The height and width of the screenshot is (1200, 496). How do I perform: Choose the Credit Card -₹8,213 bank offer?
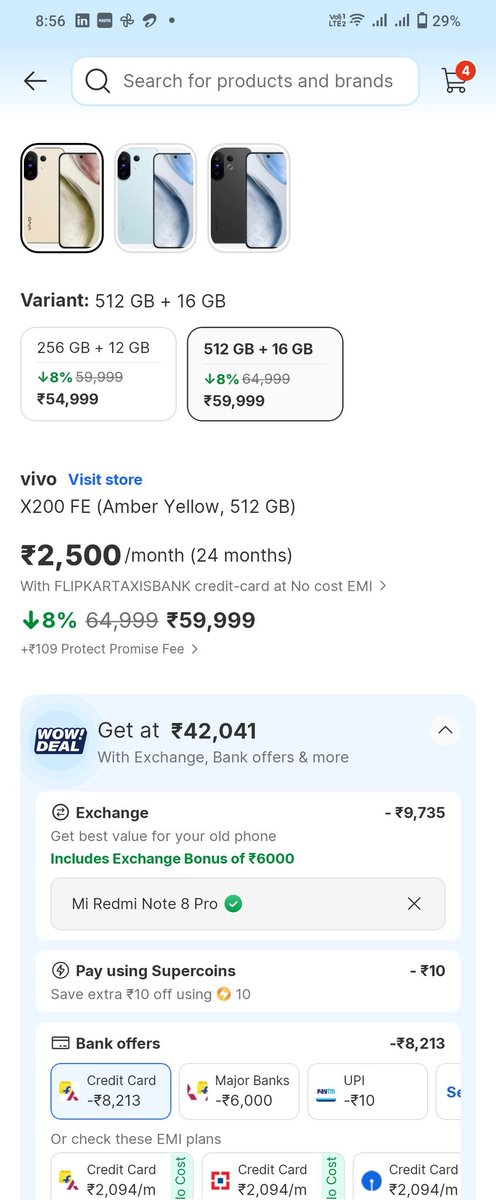111,1090
